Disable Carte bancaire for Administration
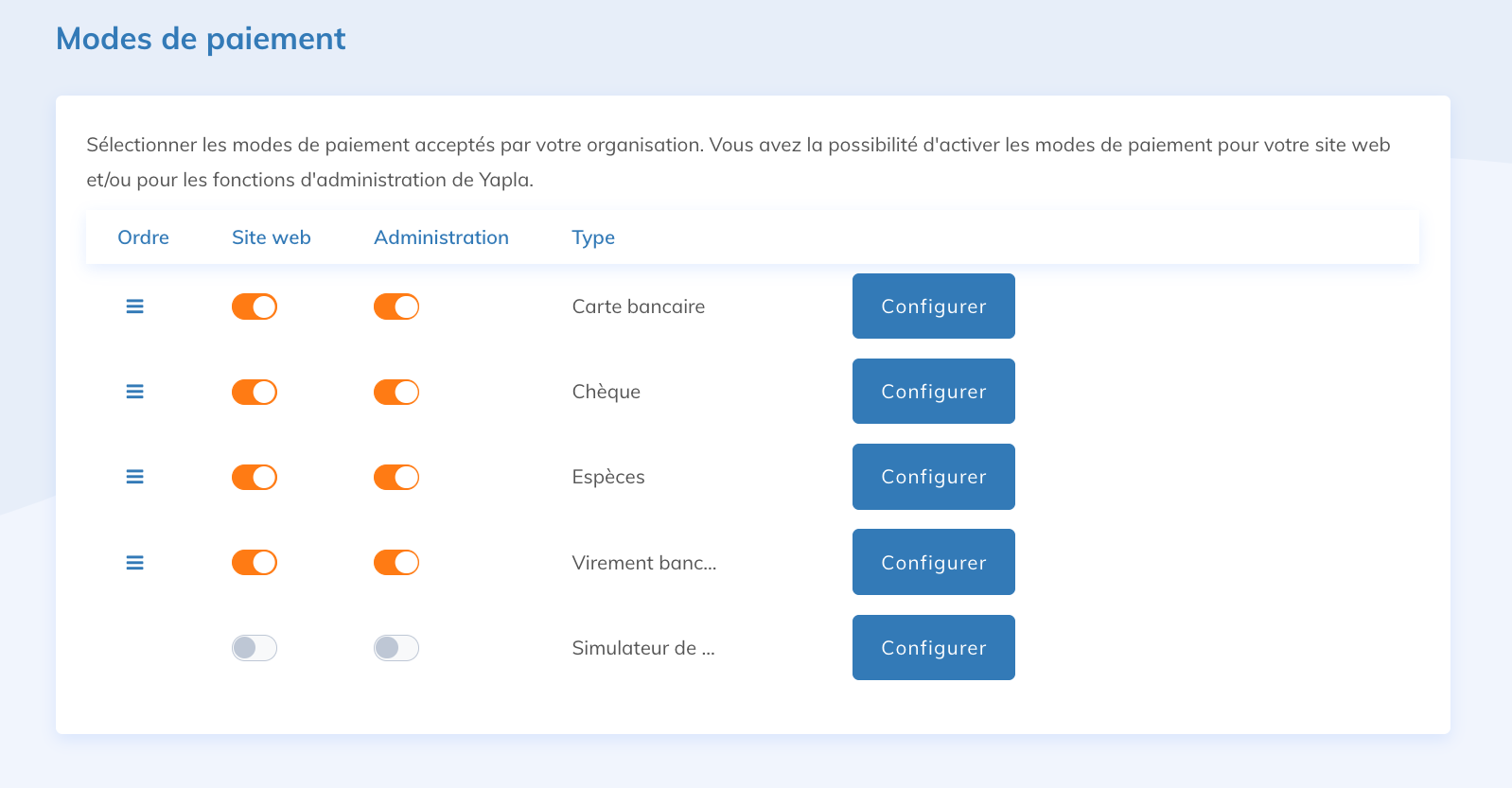 [396, 306]
